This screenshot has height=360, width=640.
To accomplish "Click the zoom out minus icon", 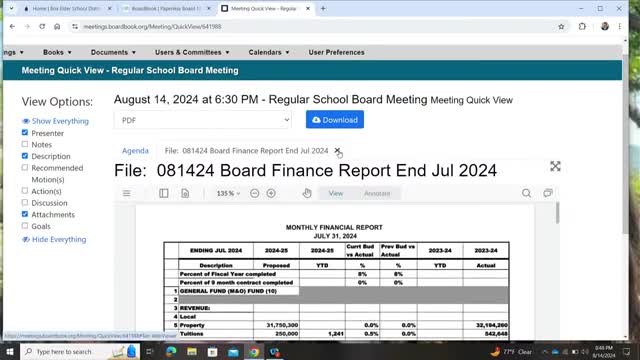I will (254, 193).
